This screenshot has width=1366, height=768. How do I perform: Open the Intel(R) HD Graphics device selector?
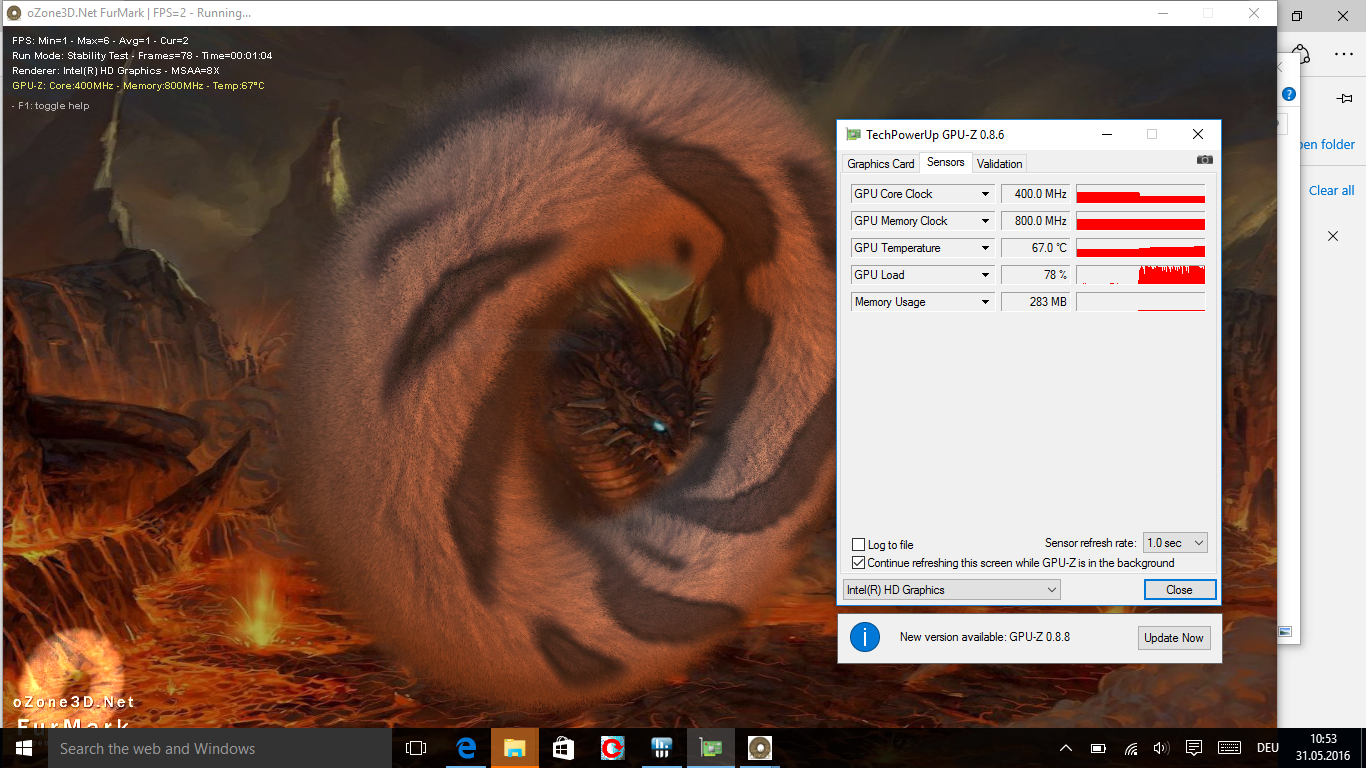(x=952, y=590)
